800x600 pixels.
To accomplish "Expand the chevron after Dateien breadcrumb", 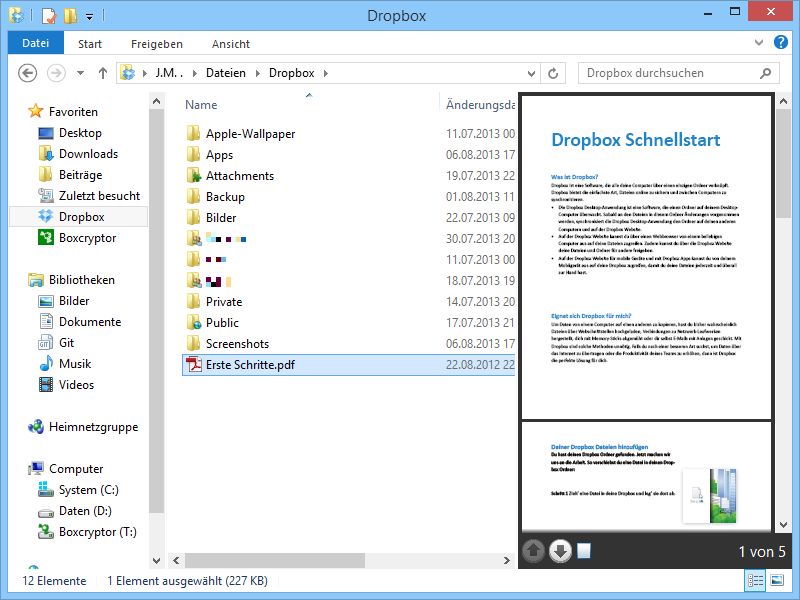I will click(x=258, y=73).
